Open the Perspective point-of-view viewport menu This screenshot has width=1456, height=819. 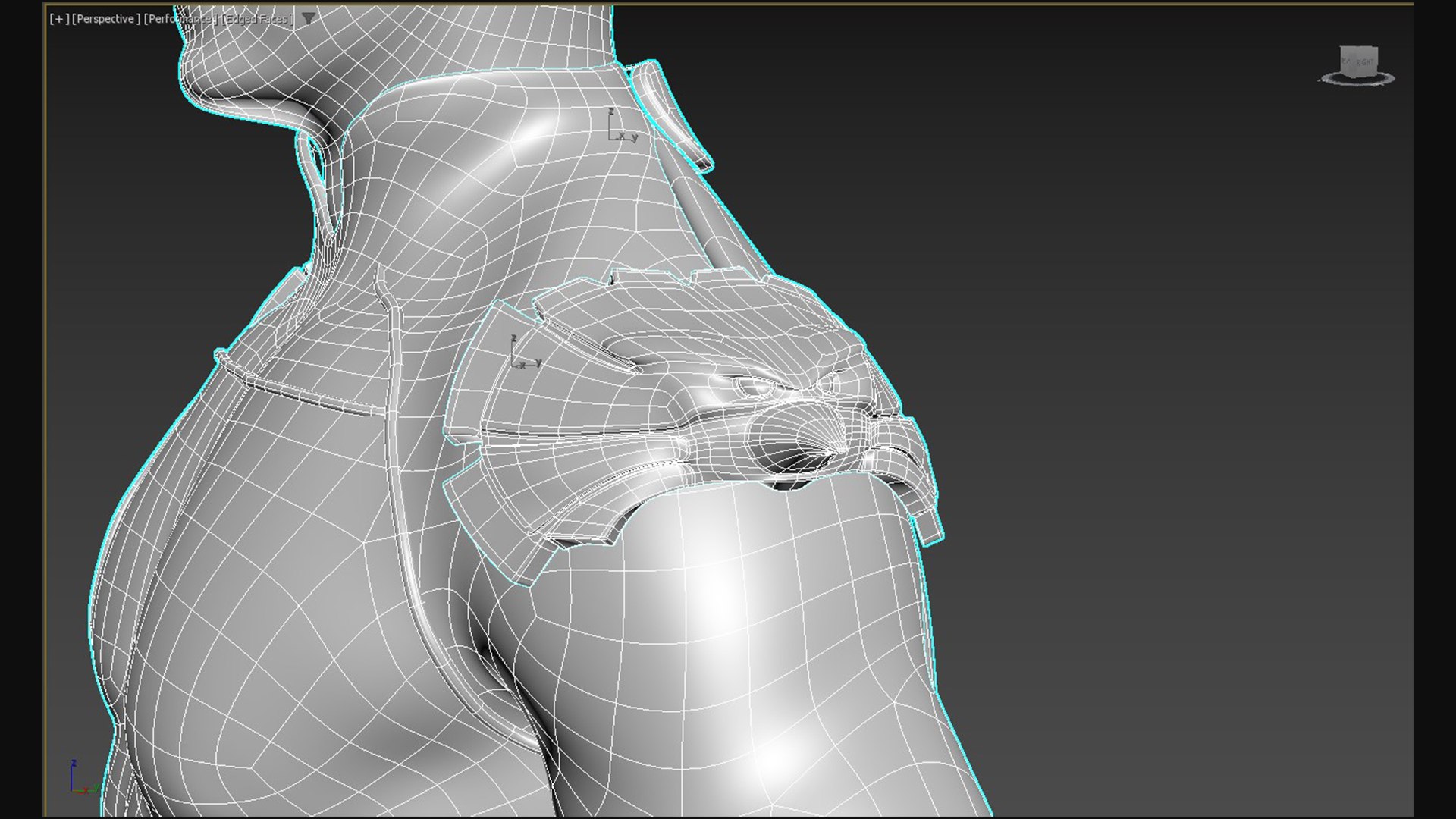(x=105, y=19)
